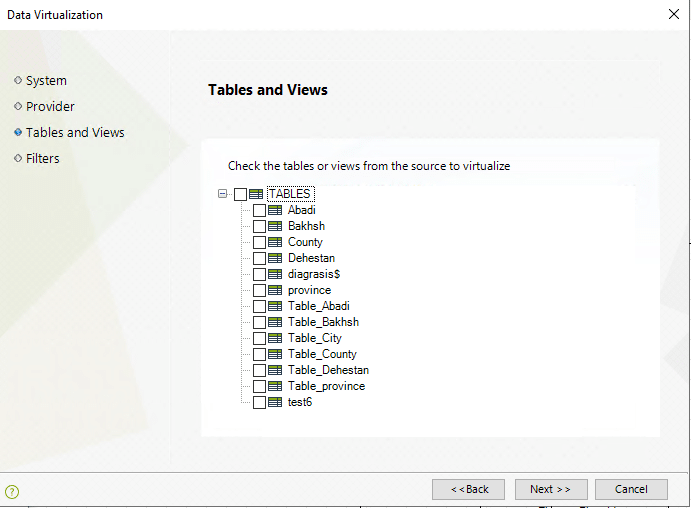Click the table icon beside province

[275, 290]
